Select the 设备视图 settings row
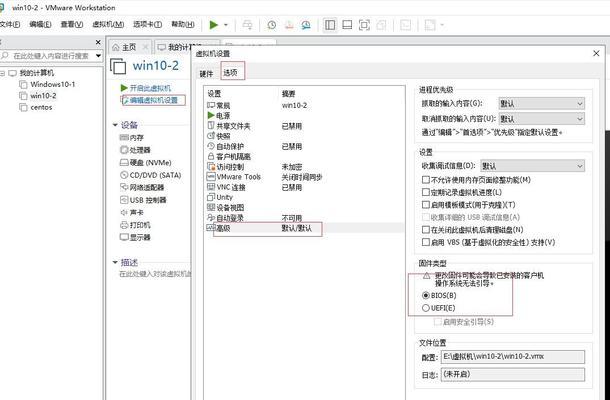Screen dimensions: 610x400 (304, 208)
